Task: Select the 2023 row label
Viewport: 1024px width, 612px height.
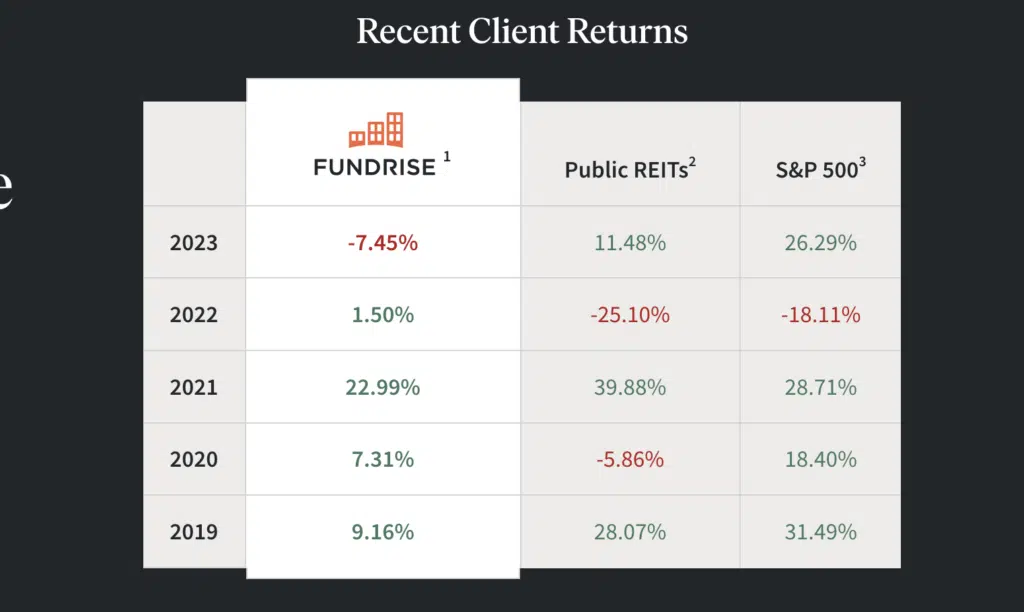Action: 194,243
